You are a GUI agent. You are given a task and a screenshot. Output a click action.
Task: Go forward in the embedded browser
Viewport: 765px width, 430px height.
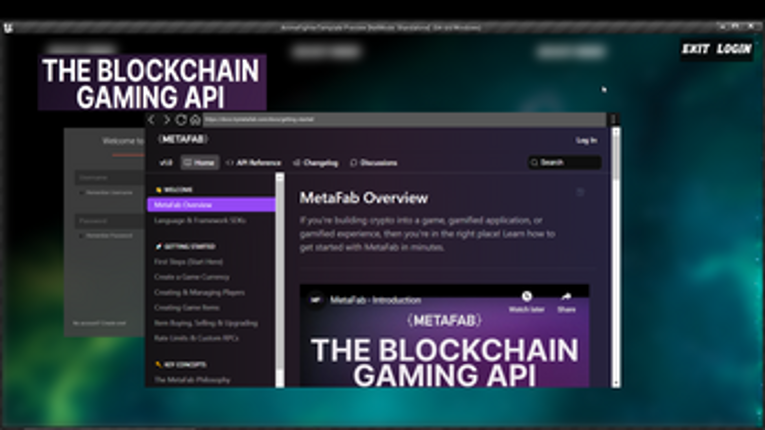click(166, 120)
